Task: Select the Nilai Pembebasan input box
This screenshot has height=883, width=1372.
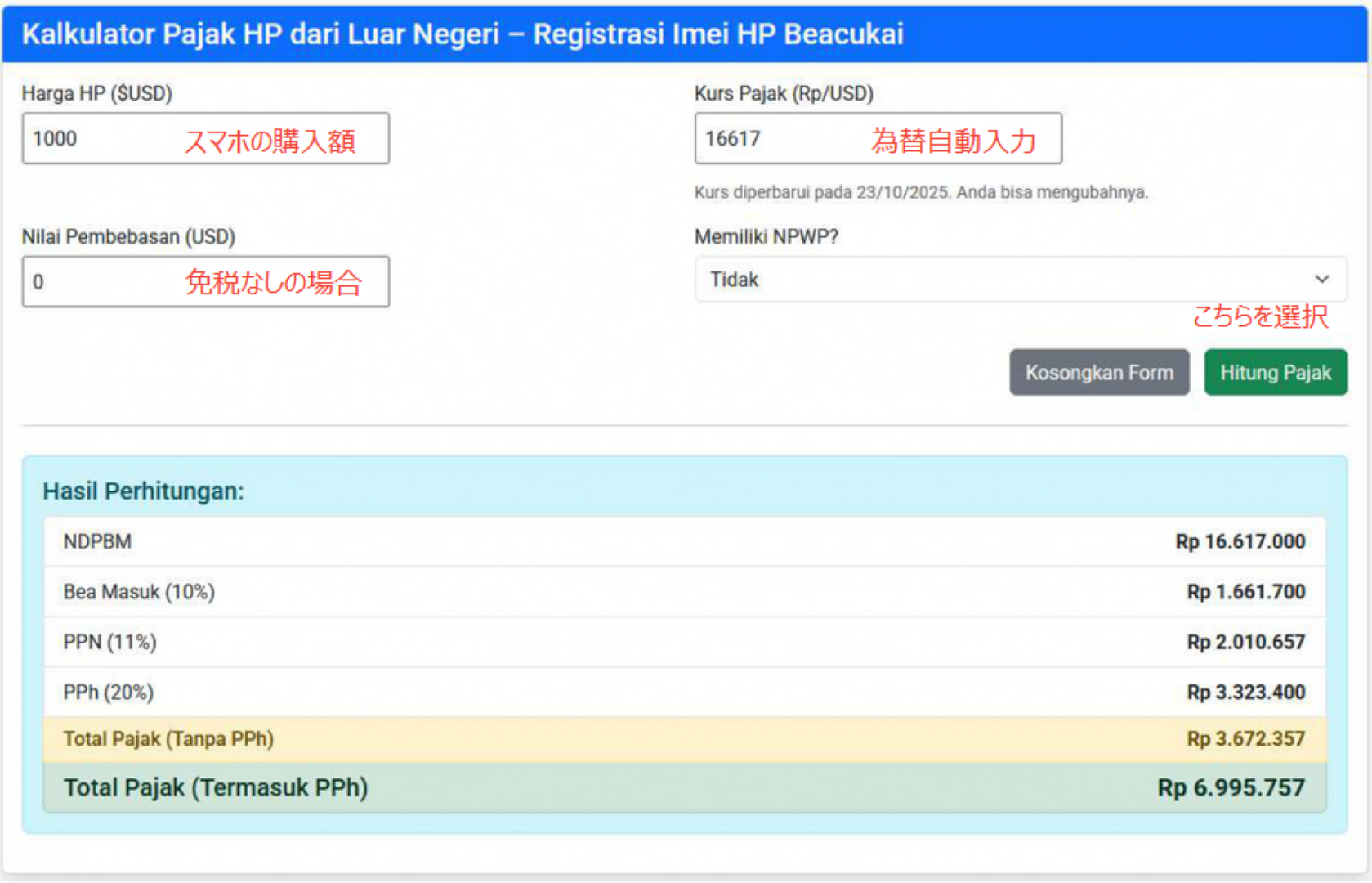Action: tap(205, 282)
